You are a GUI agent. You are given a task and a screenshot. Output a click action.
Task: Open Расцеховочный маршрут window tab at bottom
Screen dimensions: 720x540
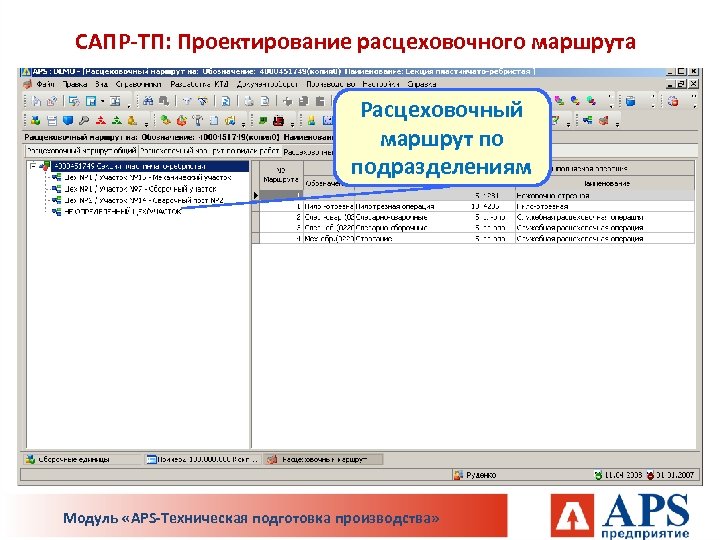pyautogui.click(x=324, y=459)
